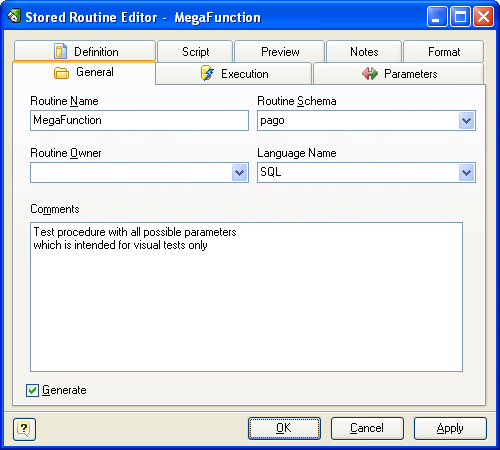Click the Execution lightning bolt icon
The width and height of the screenshot is (500, 450).
(x=207, y=73)
